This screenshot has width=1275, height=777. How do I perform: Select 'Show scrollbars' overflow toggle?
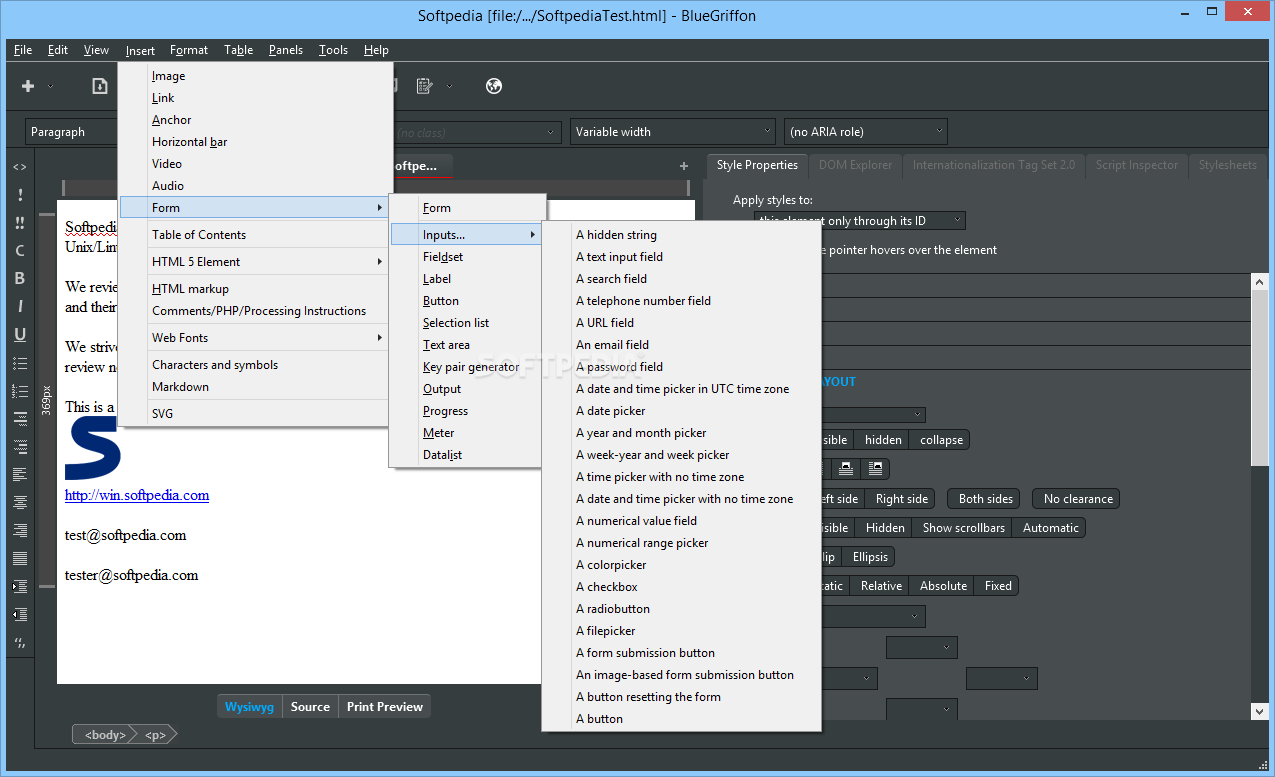[963, 528]
